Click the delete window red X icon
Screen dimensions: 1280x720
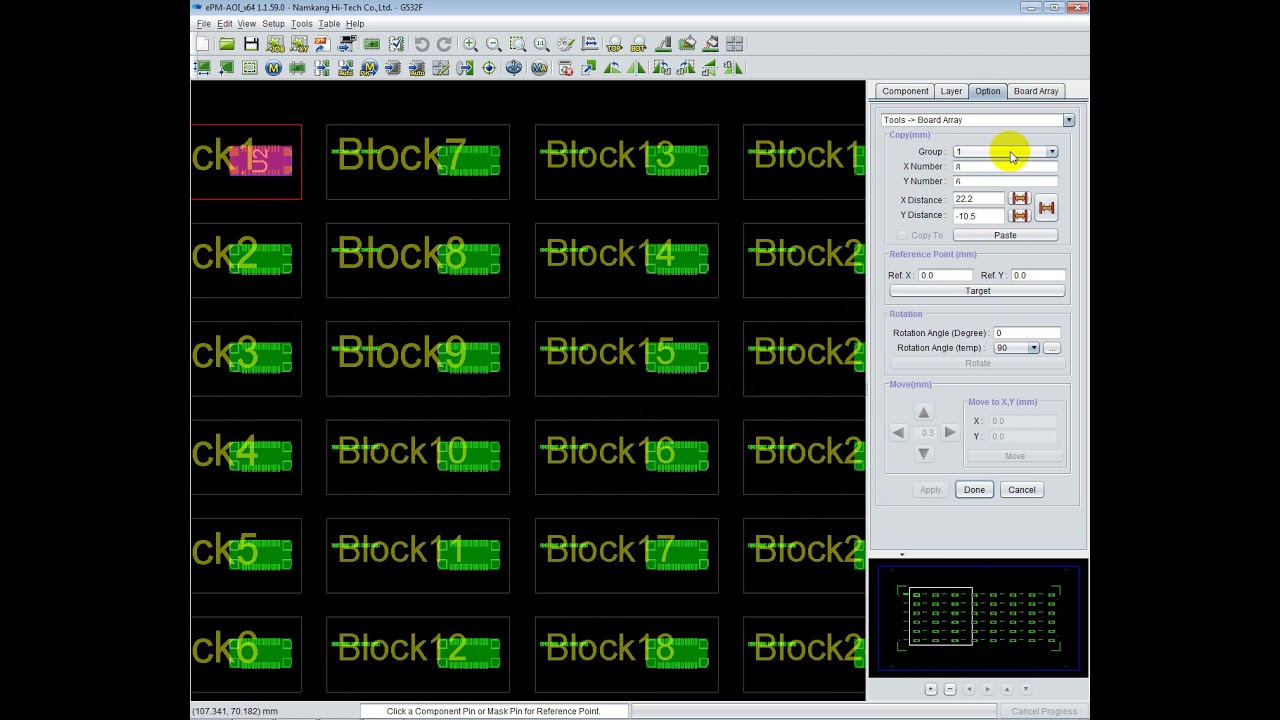[566, 68]
